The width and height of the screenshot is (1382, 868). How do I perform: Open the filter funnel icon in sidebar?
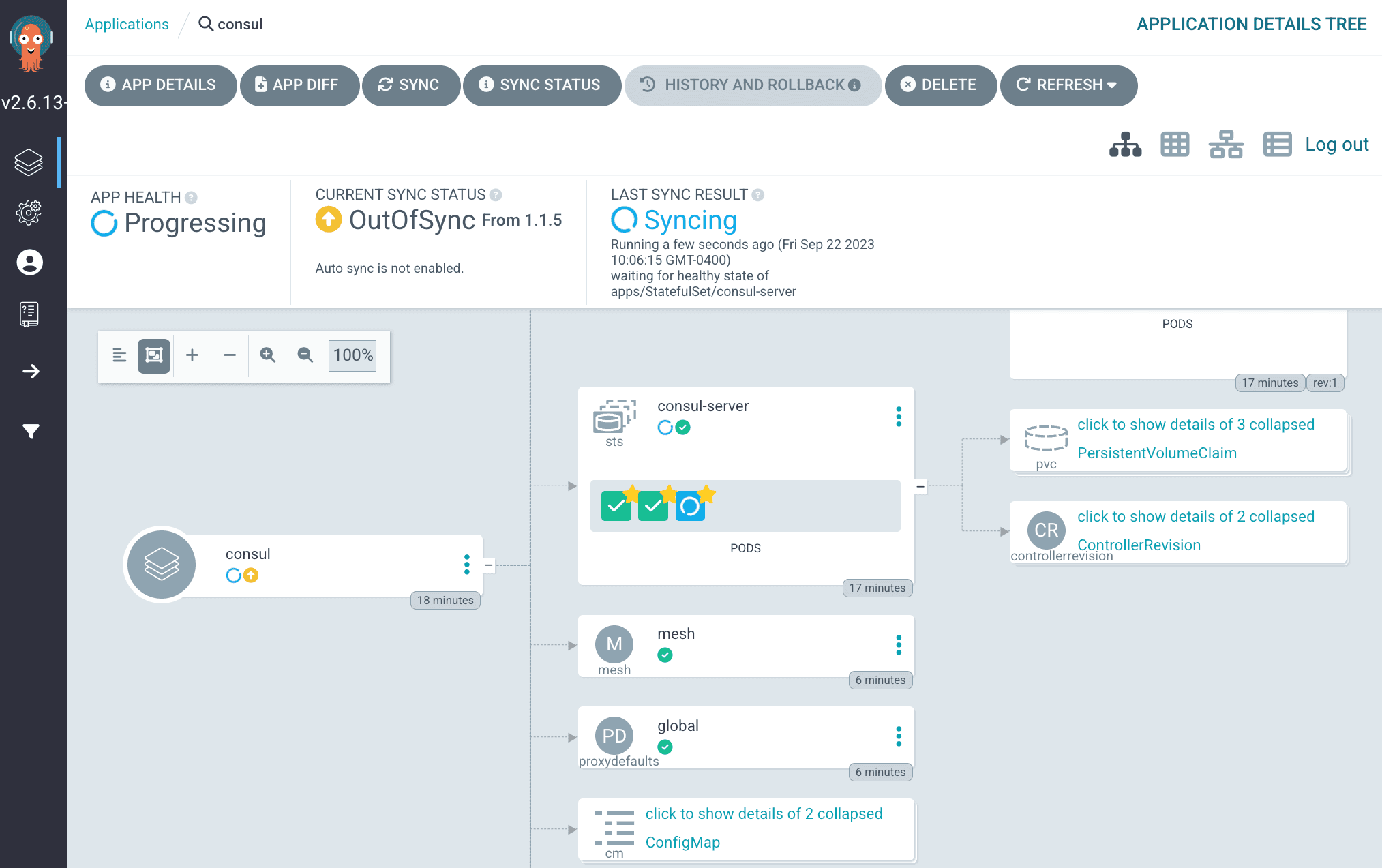coord(30,431)
